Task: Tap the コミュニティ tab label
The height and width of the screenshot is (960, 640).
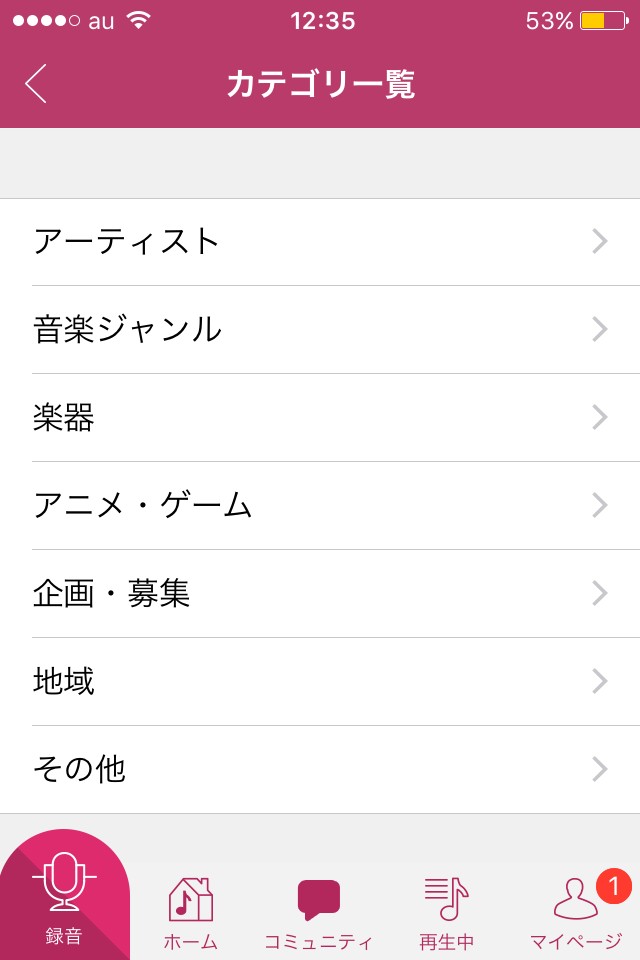Action: click(319, 941)
